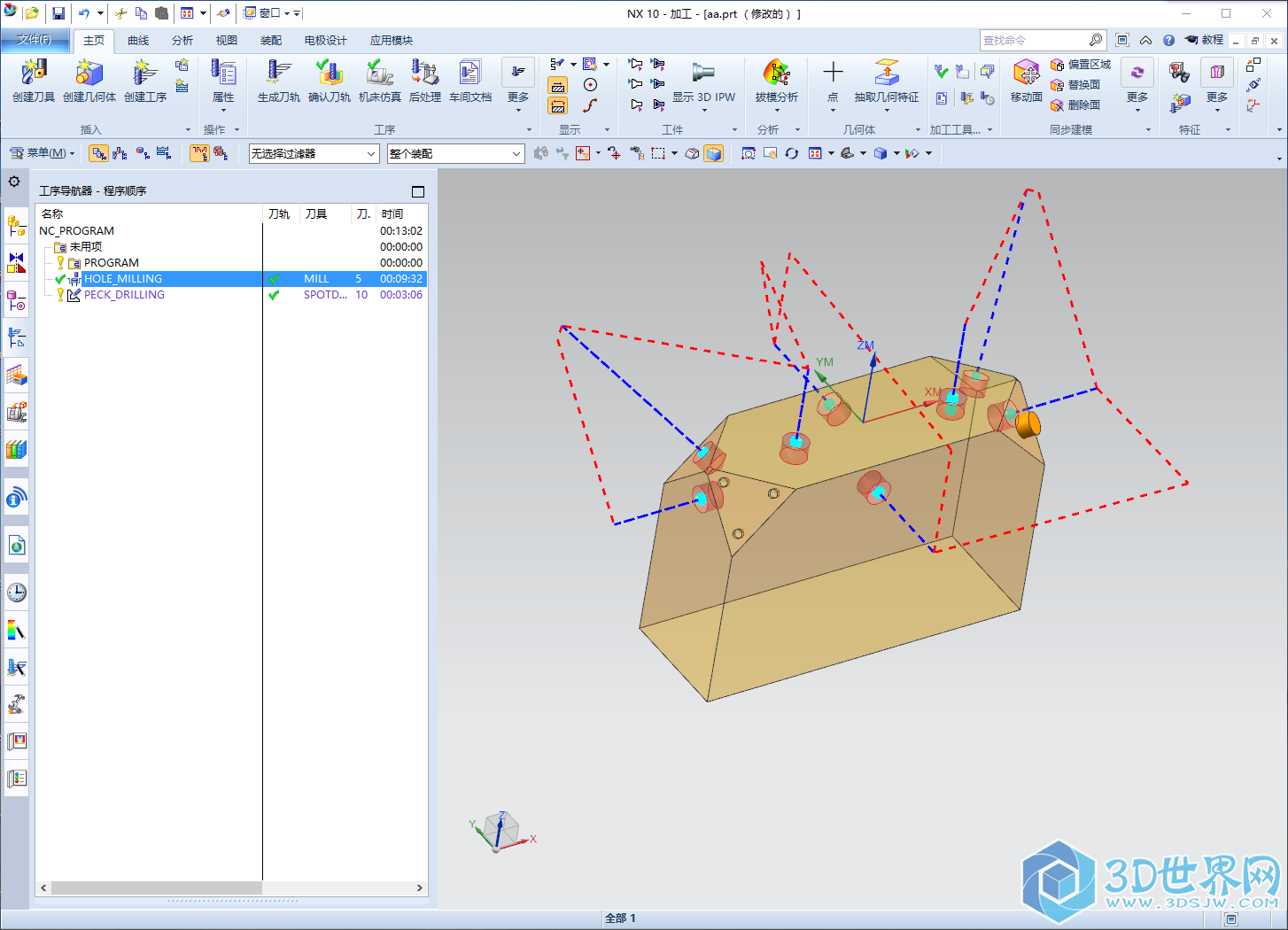Switch to the 电极设计 ribbon tab
The width and height of the screenshot is (1288, 930).
coord(326,41)
